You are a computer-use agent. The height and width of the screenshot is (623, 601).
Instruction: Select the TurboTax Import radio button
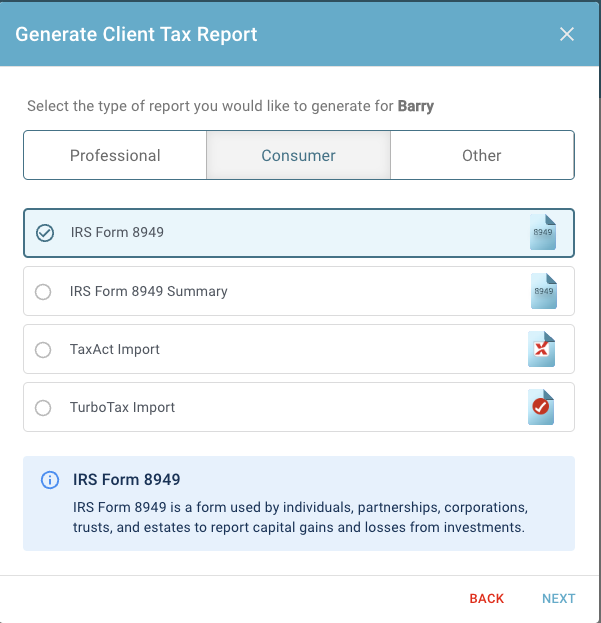(x=43, y=408)
